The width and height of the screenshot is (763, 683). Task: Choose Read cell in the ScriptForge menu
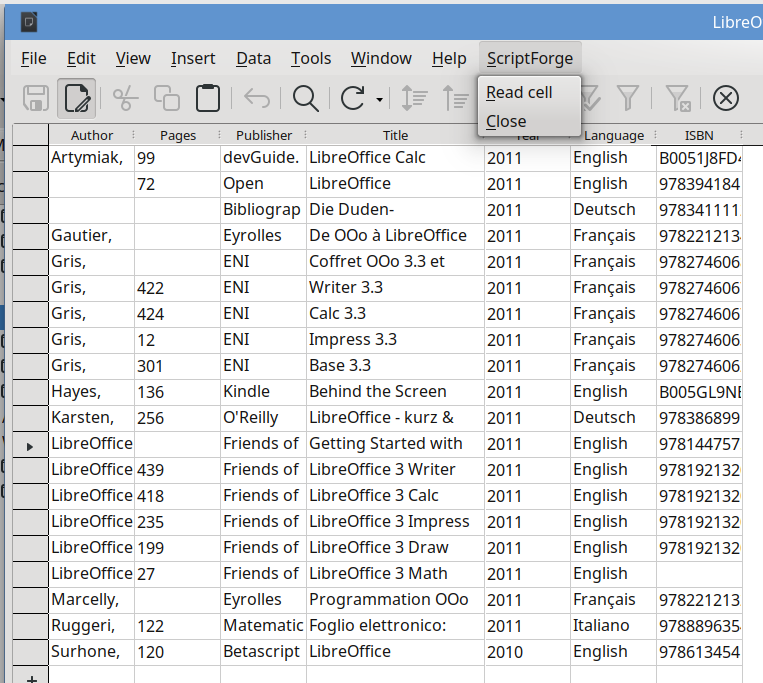click(x=529, y=92)
